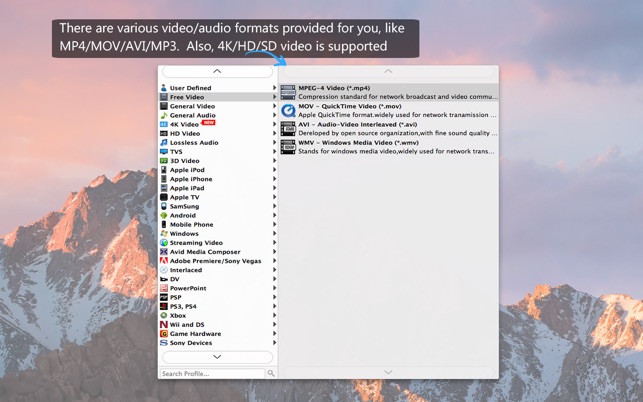Click the format list up arrow
Screen dimensions: 643x402
(x=388, y=71)
